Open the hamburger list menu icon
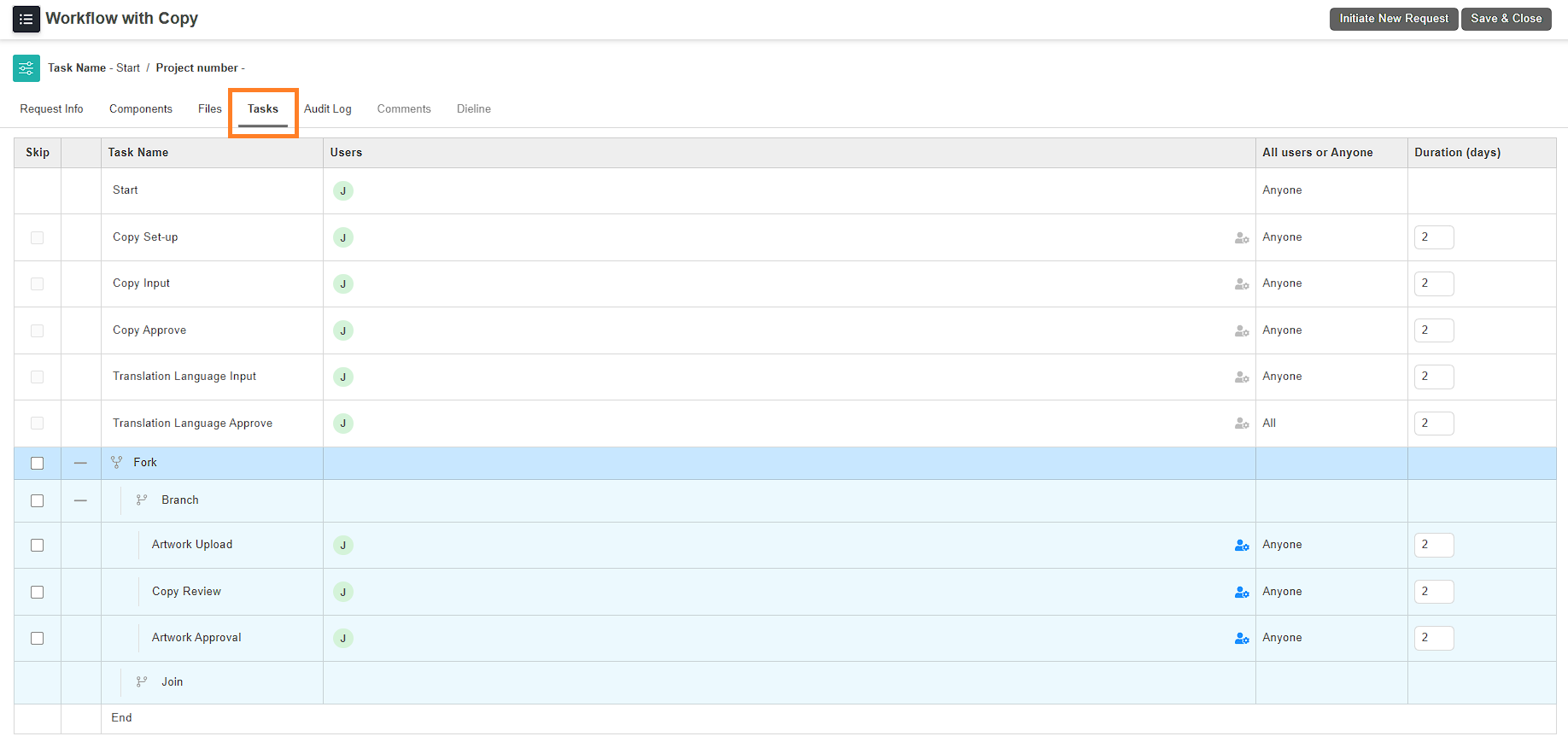Viewport: 1568px width, 748px height. [26, 19]
